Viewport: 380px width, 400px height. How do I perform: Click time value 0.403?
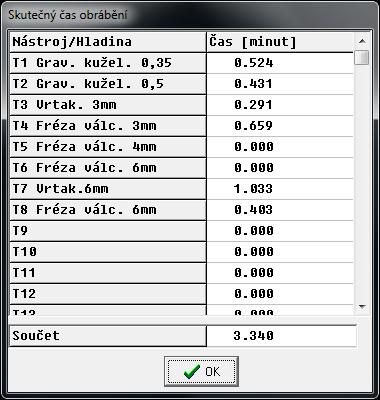253,210
